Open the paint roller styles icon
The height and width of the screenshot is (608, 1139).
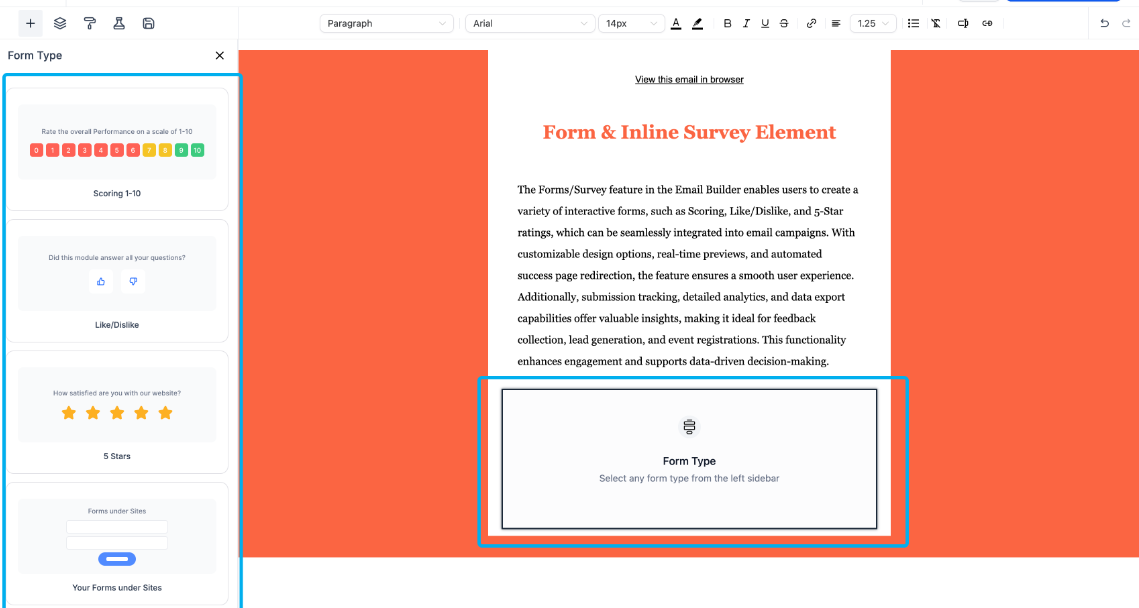coord(90,23)
